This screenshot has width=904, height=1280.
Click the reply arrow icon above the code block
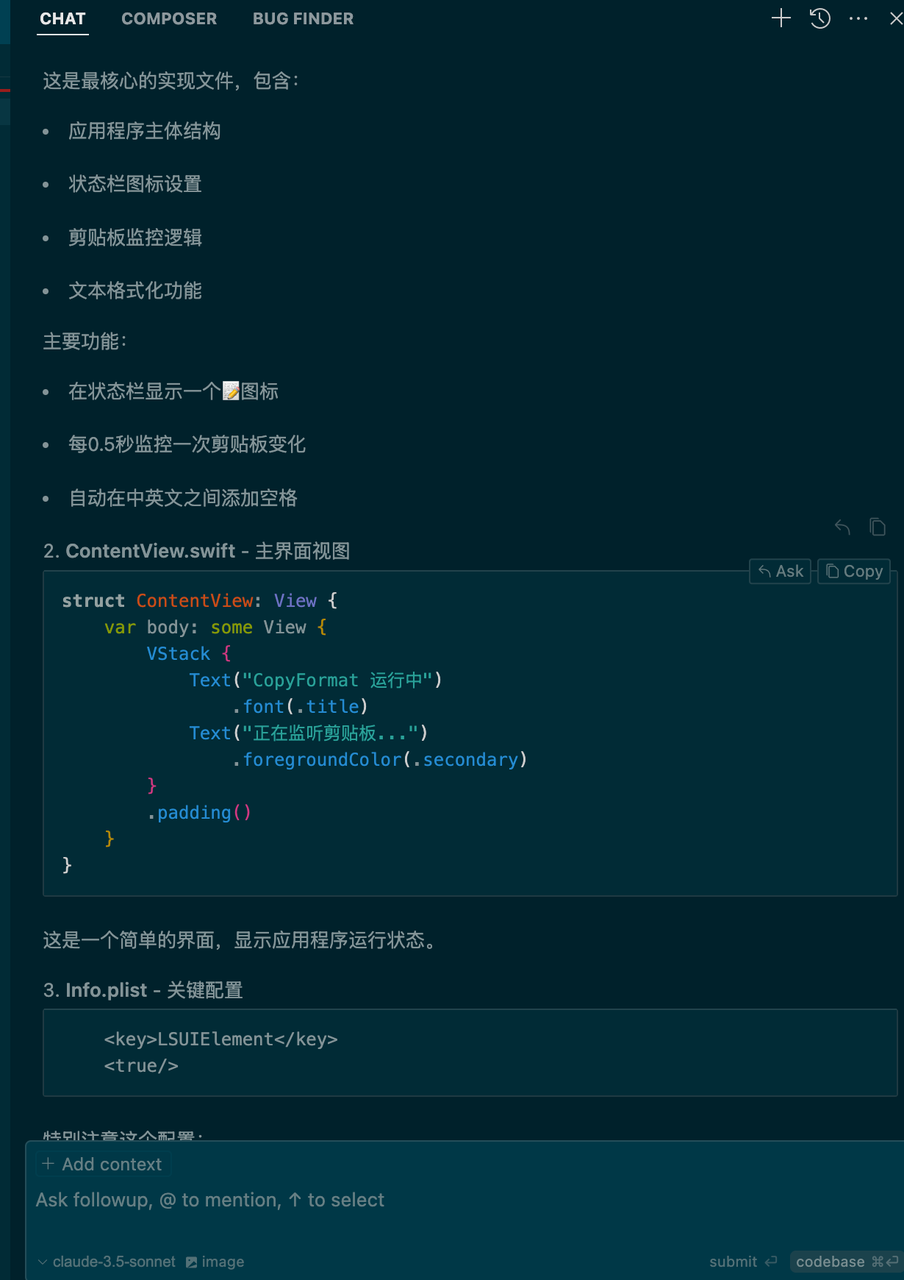(843, 527)
